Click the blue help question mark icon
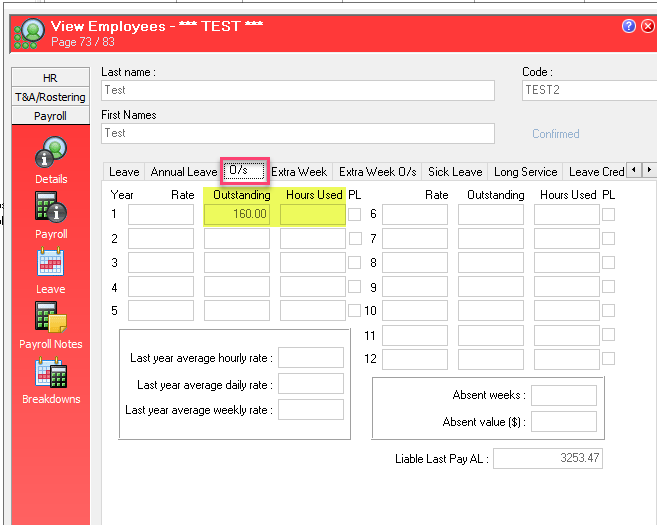 (629, 26)
